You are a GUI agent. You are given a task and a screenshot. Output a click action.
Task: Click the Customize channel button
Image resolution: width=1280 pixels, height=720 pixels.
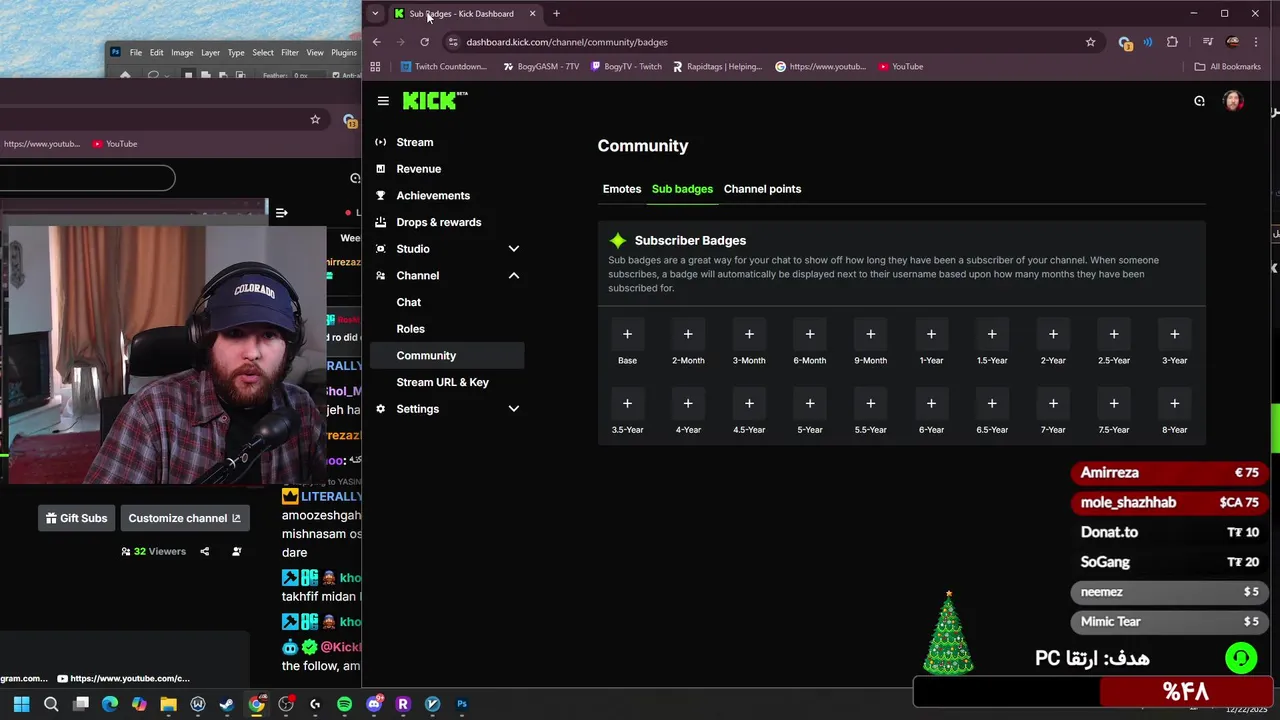pyautogui.click(x=184, y=518)
